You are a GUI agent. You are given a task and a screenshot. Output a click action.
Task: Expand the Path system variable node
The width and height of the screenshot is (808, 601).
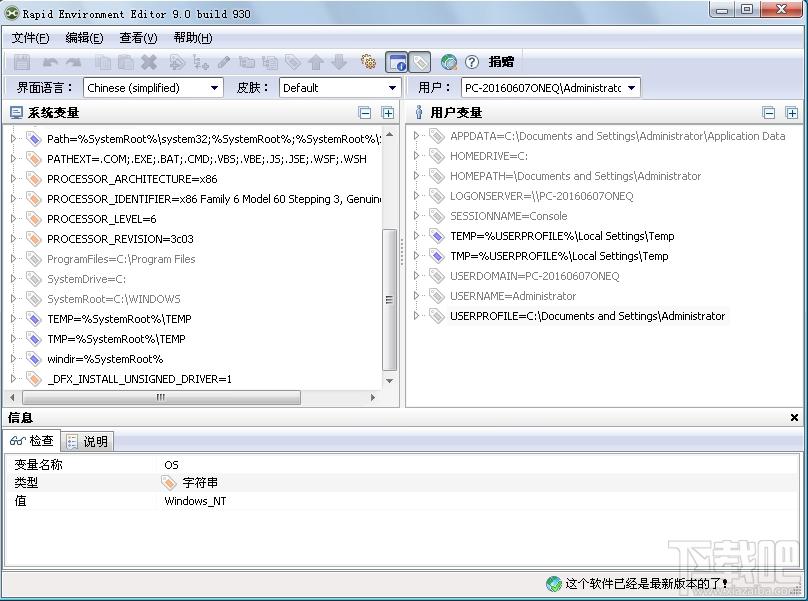pyautogui.click(x=14, y=139)
